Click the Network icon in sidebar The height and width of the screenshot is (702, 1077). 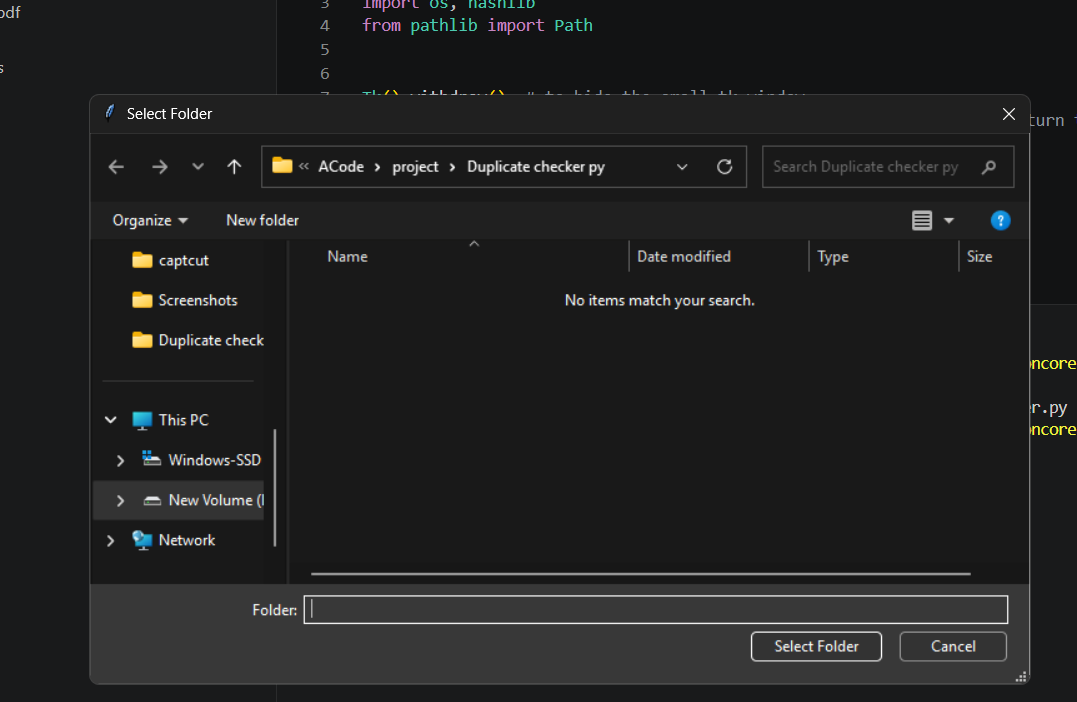[142, 540]
